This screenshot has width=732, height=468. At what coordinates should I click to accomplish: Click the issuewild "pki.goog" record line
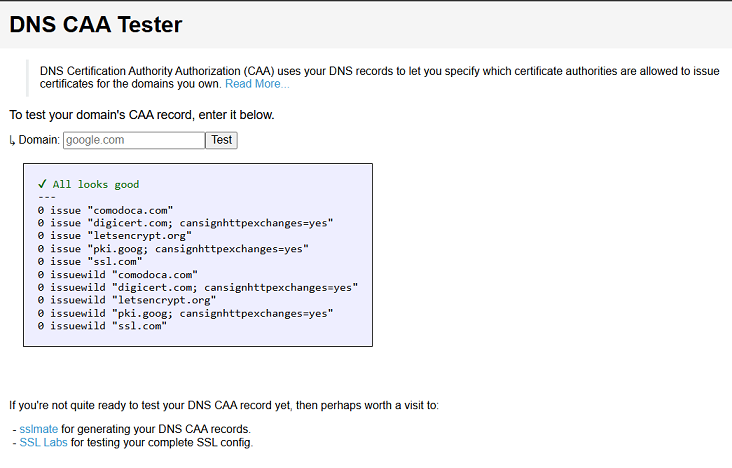click(x=185, y=314)
